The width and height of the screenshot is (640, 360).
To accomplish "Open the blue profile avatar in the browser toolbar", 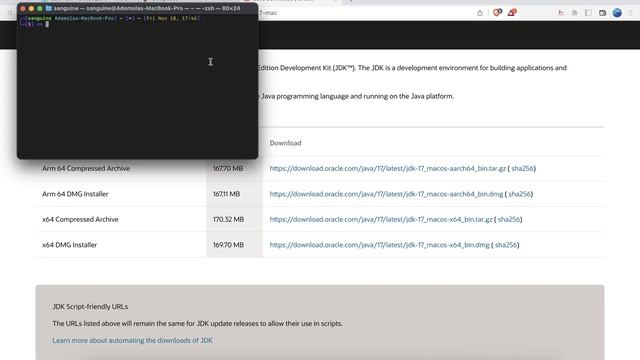I will 617,13.
